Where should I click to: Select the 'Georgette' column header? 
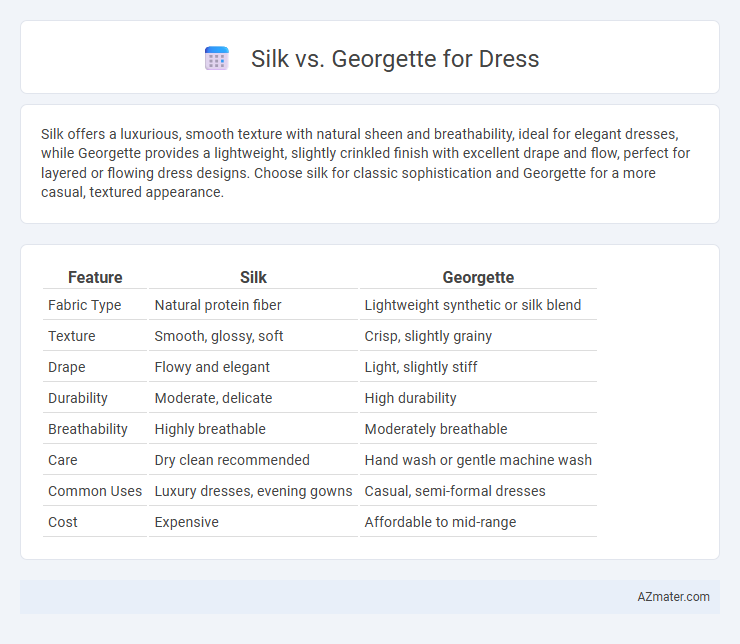478,277
